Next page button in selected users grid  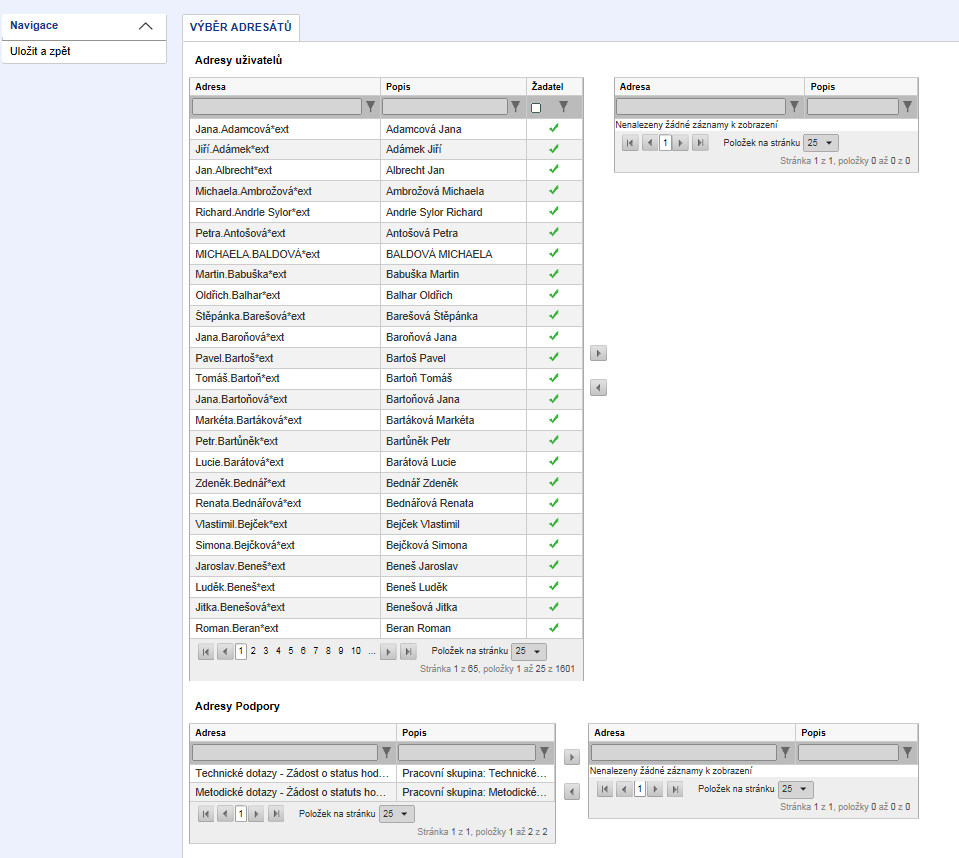pyautogui.click(x=681, y=143)
